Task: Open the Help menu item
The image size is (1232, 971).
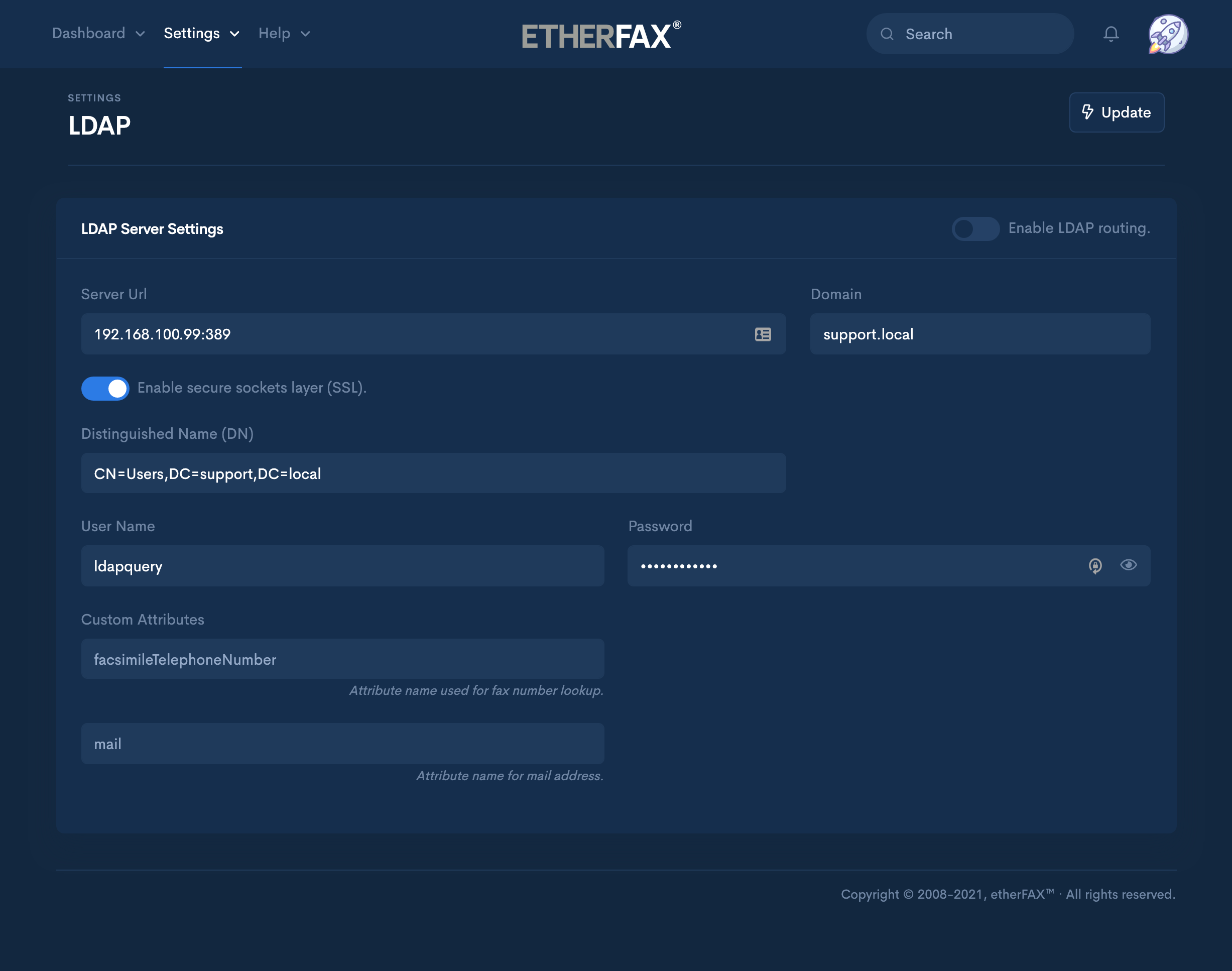Action: coord(274,34)
